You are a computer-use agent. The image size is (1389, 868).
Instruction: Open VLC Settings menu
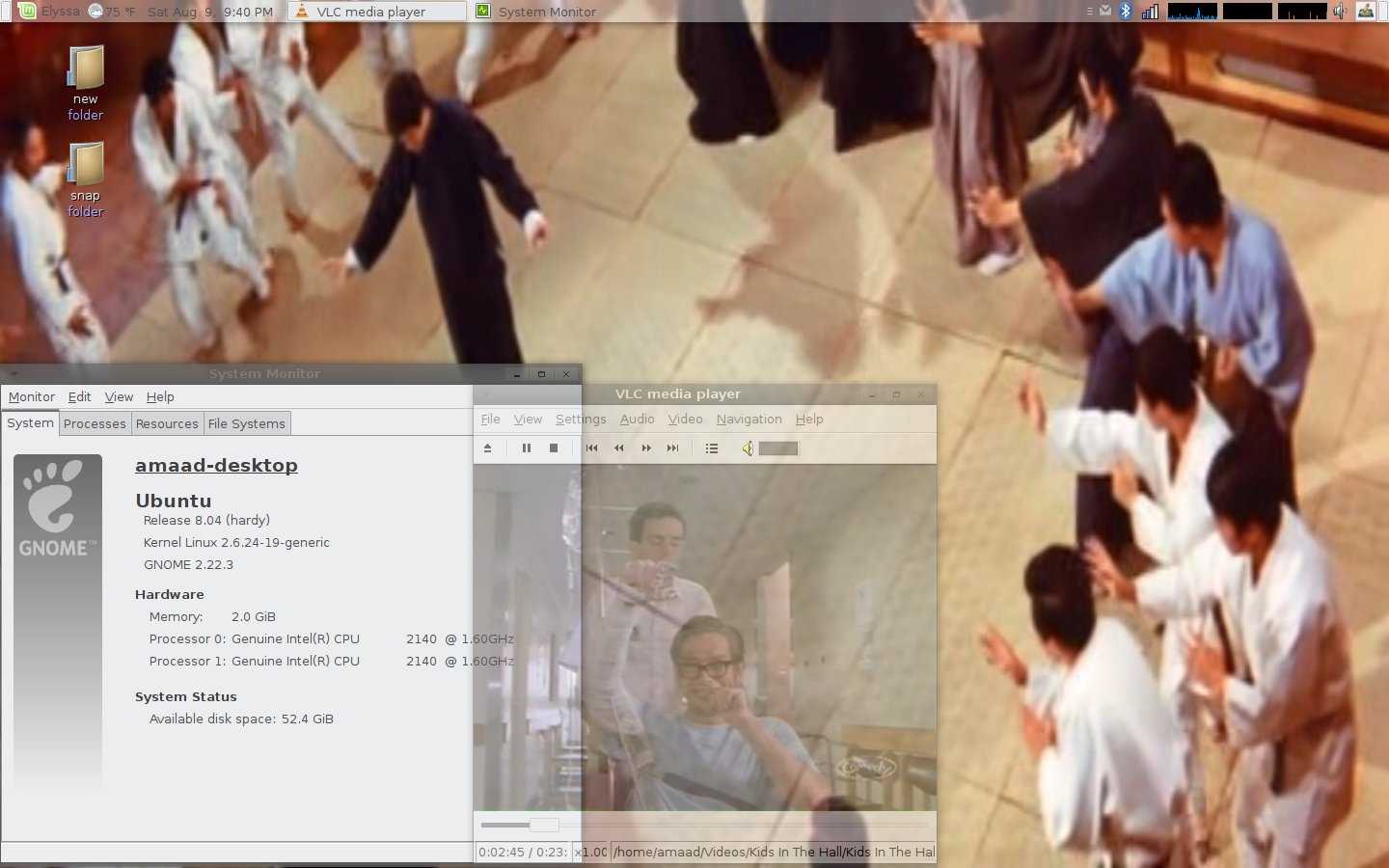[x=581, y=420]
